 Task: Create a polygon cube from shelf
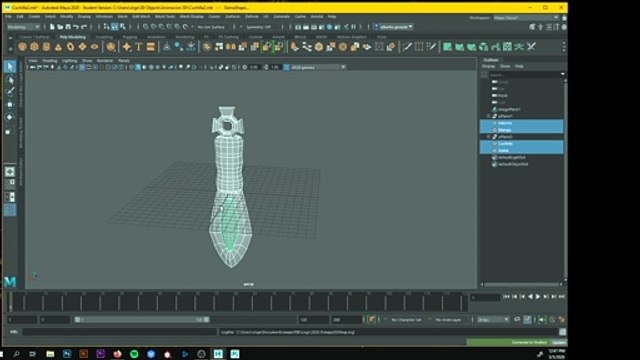(x=34, y=47)
